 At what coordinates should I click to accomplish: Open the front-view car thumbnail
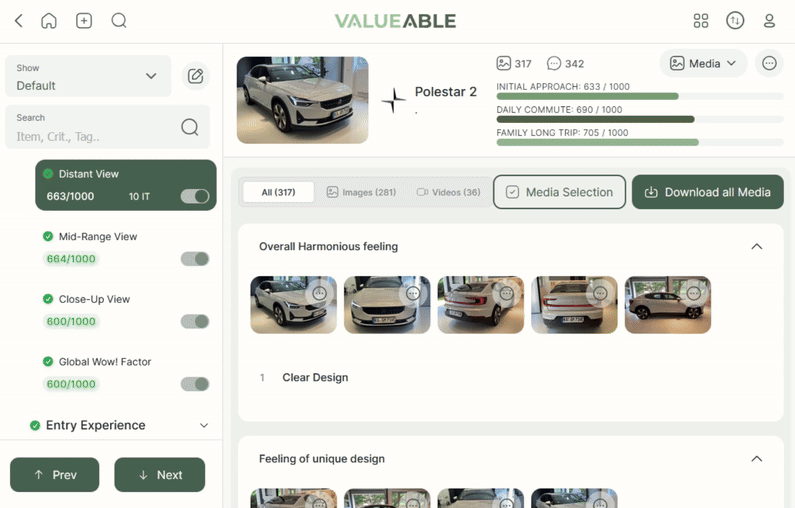[x=387, y=305]
